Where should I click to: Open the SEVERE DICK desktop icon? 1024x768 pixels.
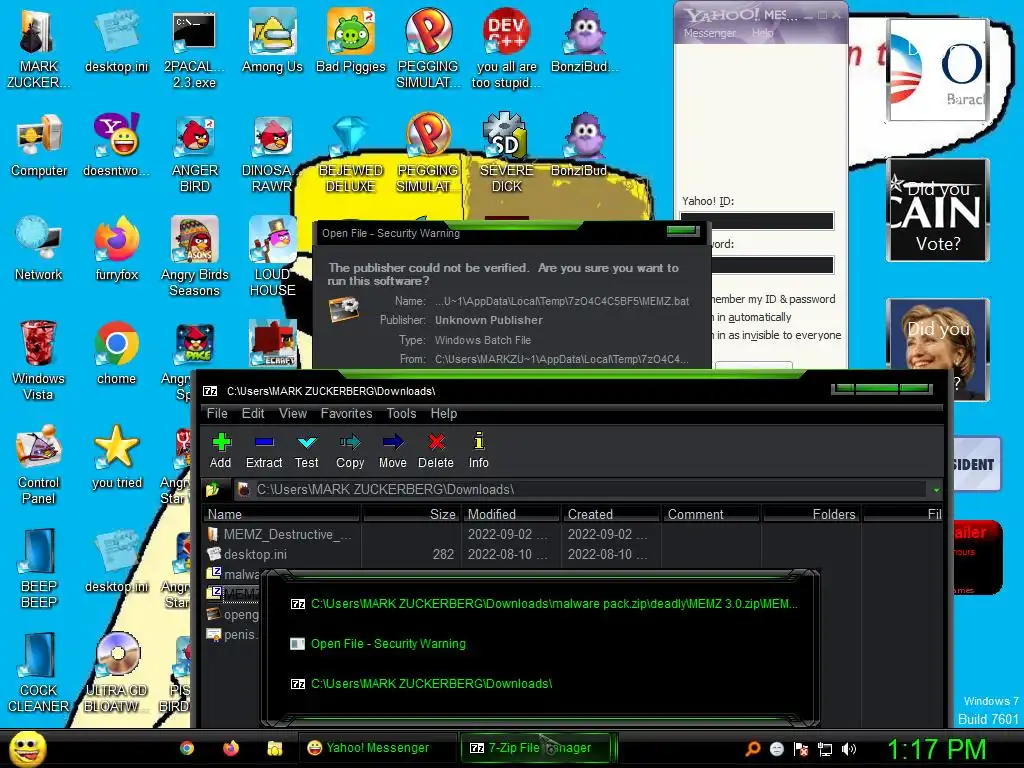click(507, 153)
